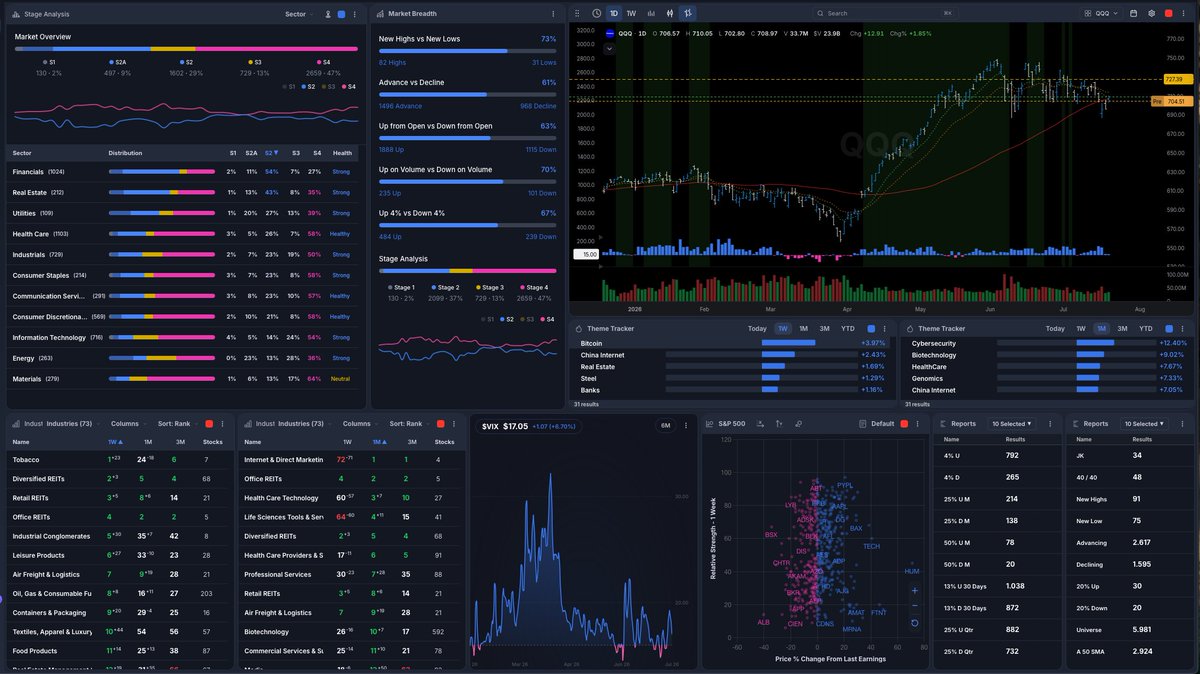
Task: Click the person icon in Stage Analysis header
Action: pos(327,14)
